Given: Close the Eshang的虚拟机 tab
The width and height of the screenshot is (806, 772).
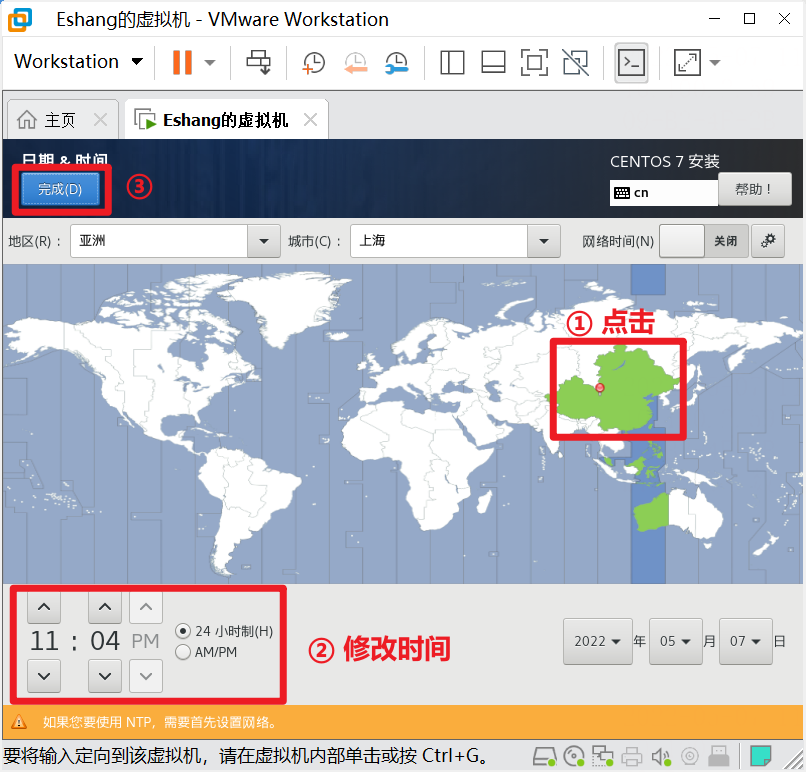Looking at the screenshot, I should [x=310, y=120].
